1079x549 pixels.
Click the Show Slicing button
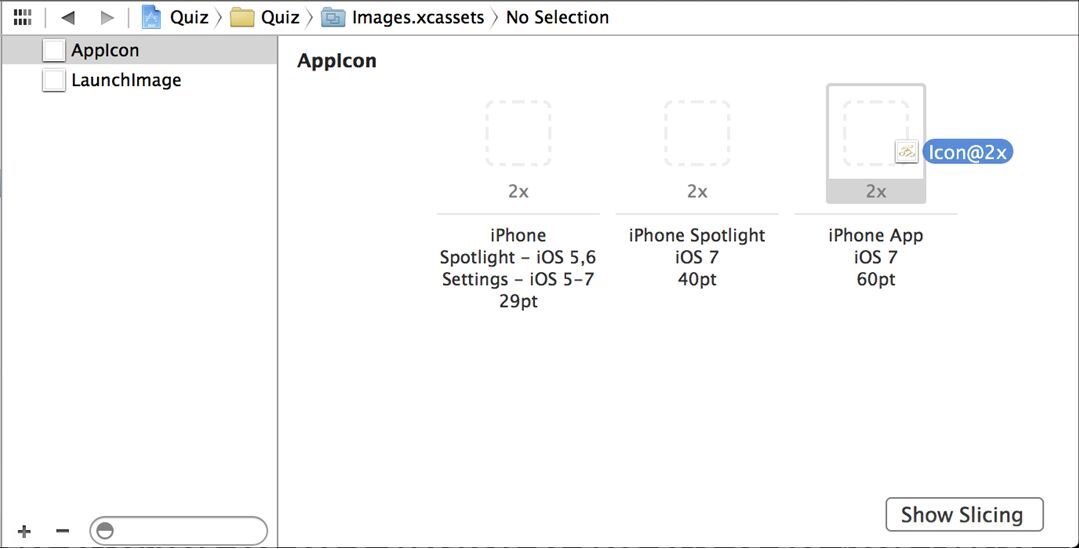964,515
